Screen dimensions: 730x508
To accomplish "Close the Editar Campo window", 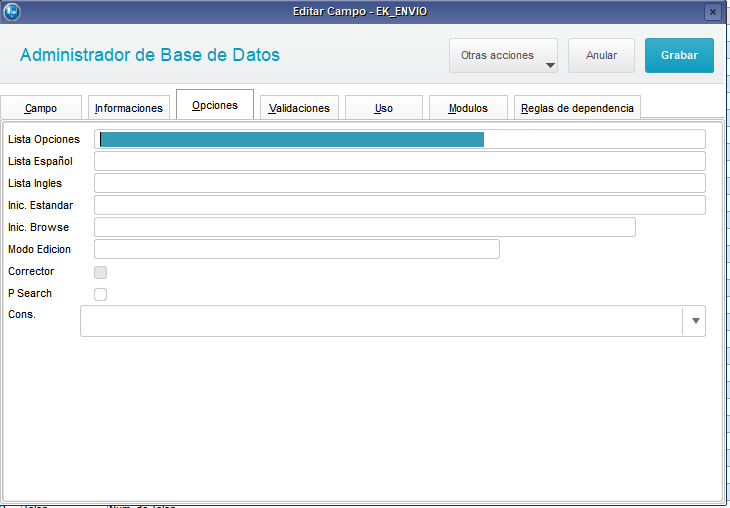I will pyautogui.click(x=712, y=12).
